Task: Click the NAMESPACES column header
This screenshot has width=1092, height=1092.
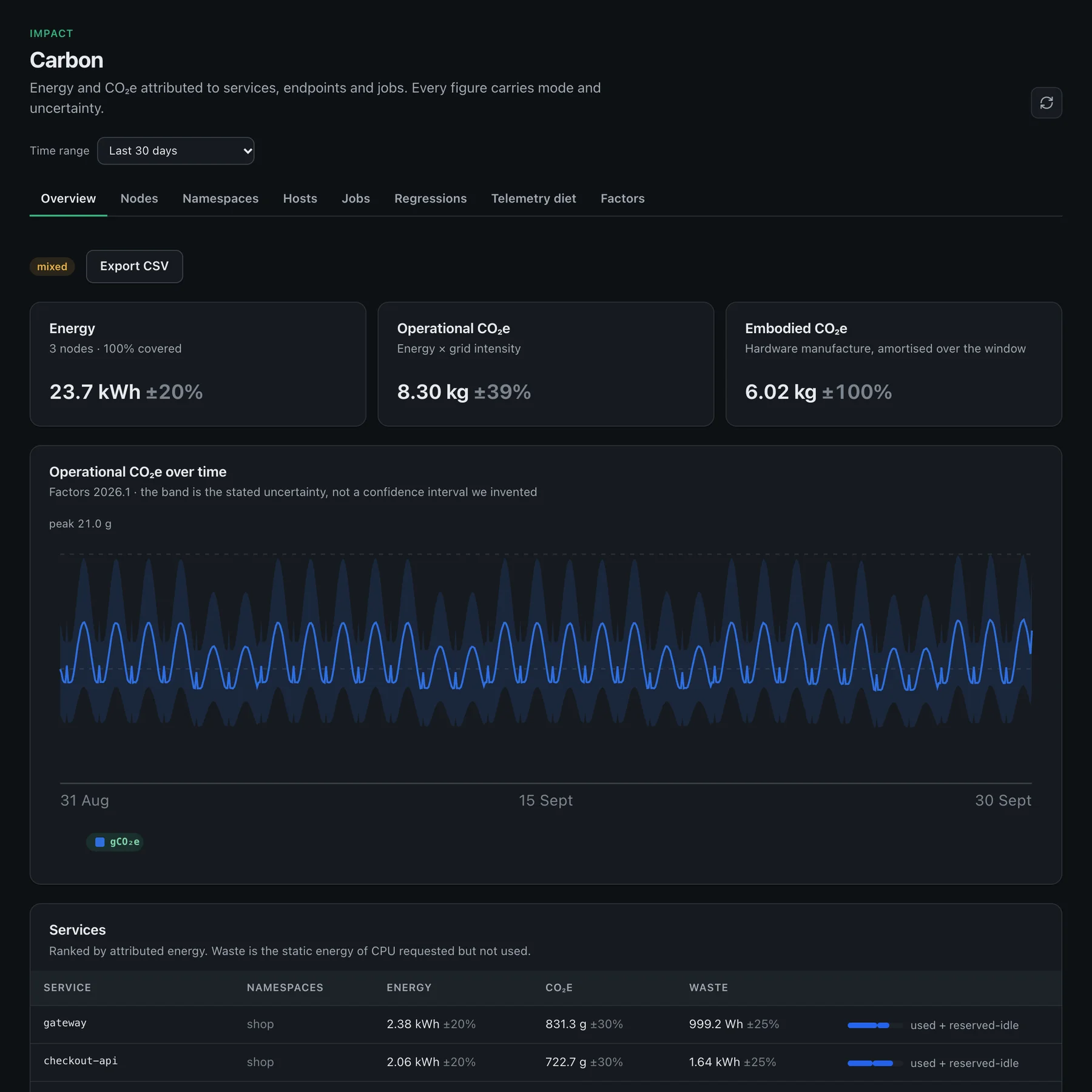Action: point(285,988)
